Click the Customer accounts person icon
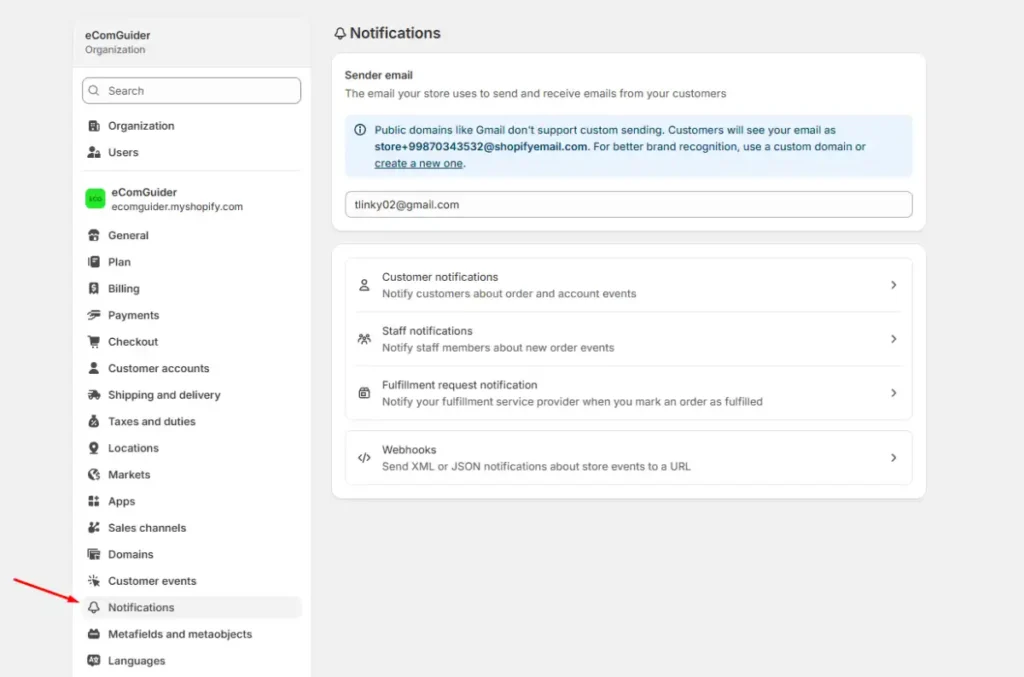Screen dimensions: 1024x677 94,368
